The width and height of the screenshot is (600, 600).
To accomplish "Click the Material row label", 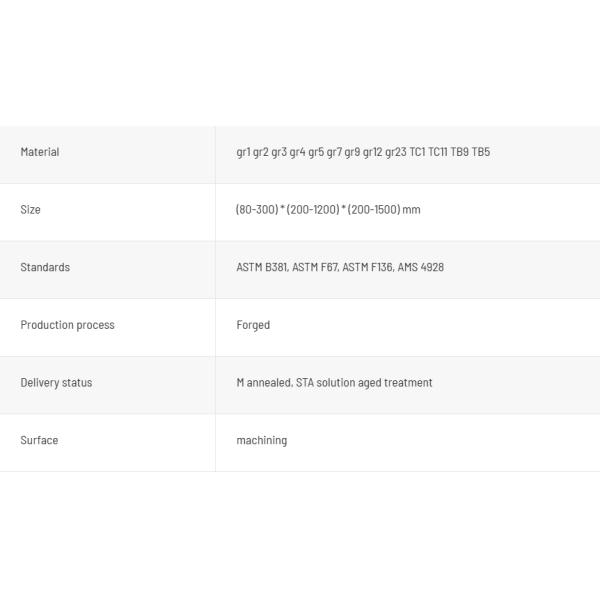I will pos(40,152).
